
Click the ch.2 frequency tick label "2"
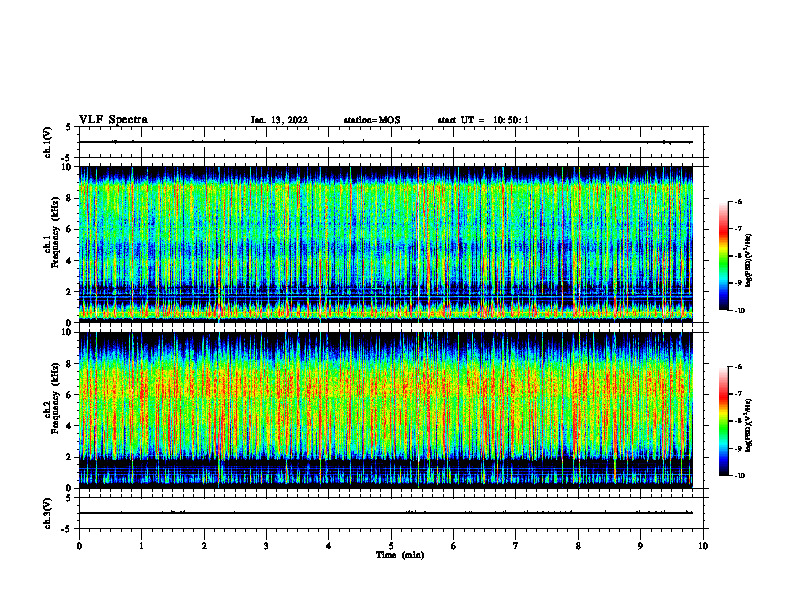pos(70,457)
